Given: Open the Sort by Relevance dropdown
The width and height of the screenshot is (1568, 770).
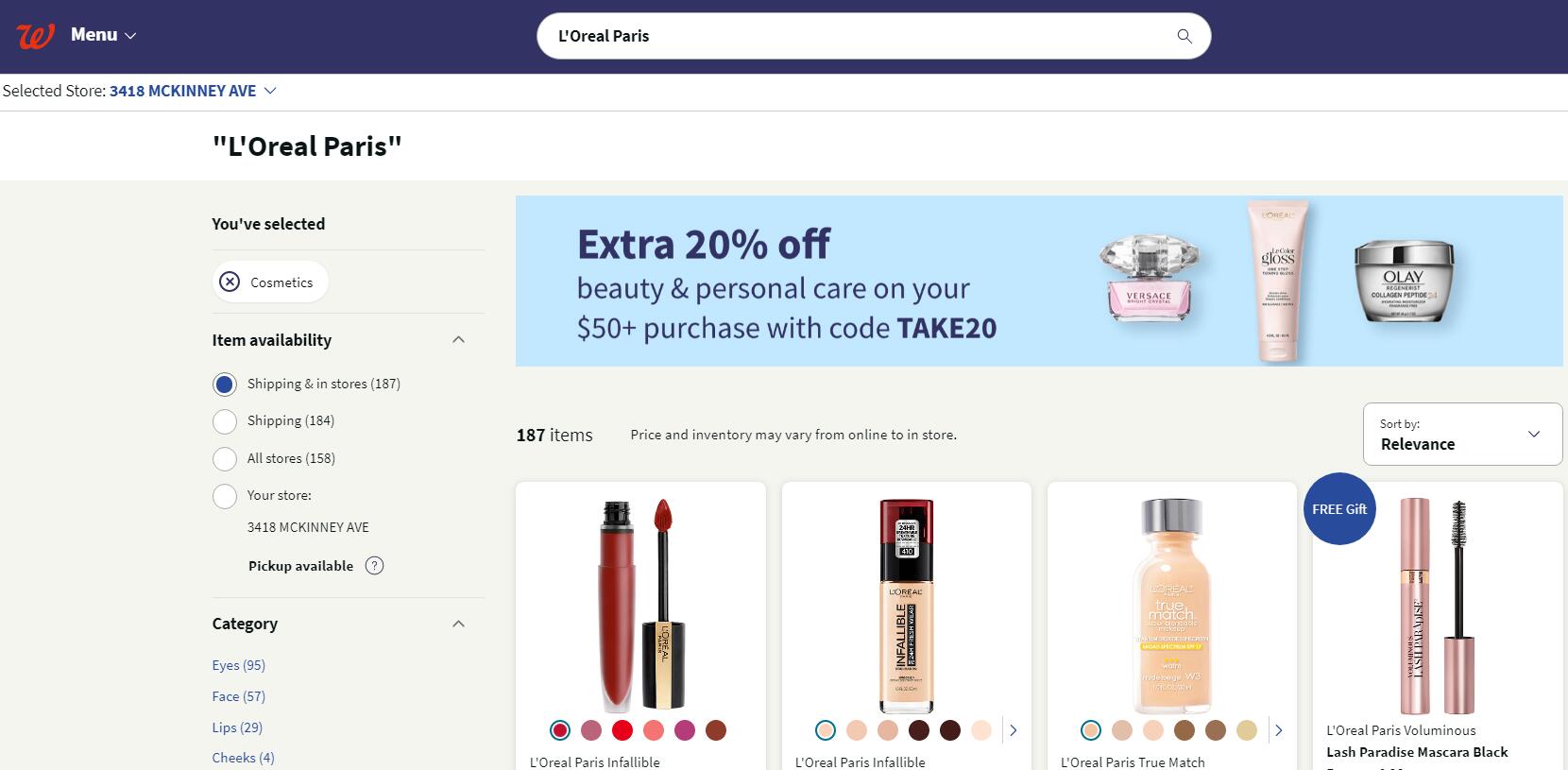Looking at the screenshot, I should coord(1461,435).
